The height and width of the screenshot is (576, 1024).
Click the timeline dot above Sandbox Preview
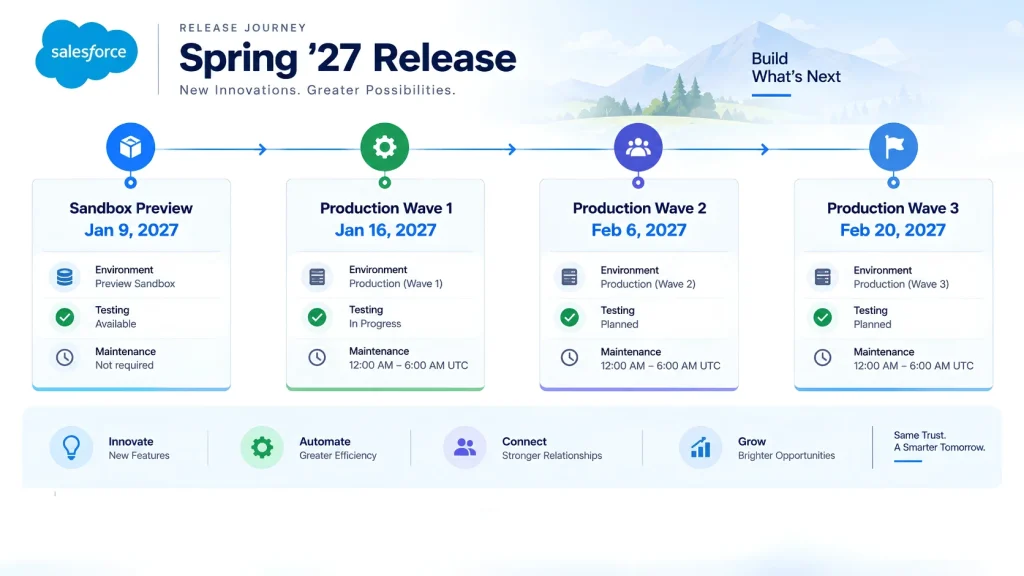point(131,183)
